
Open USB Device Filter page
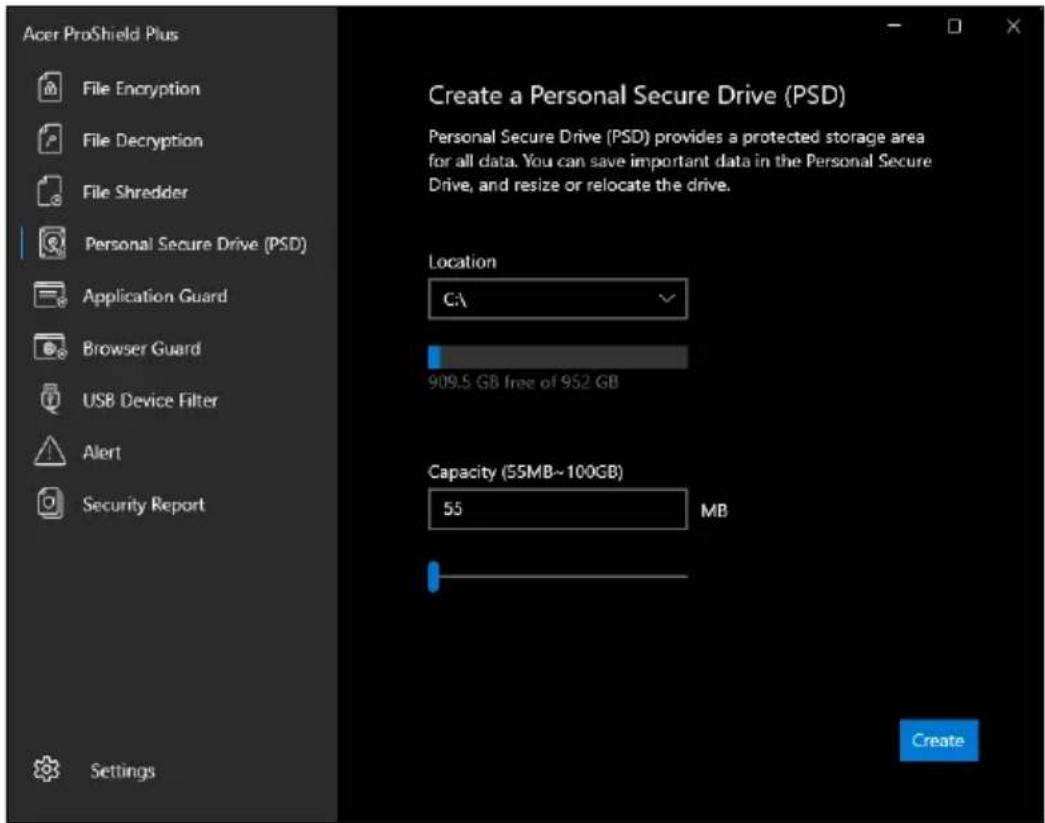click(x=150, y=401)
